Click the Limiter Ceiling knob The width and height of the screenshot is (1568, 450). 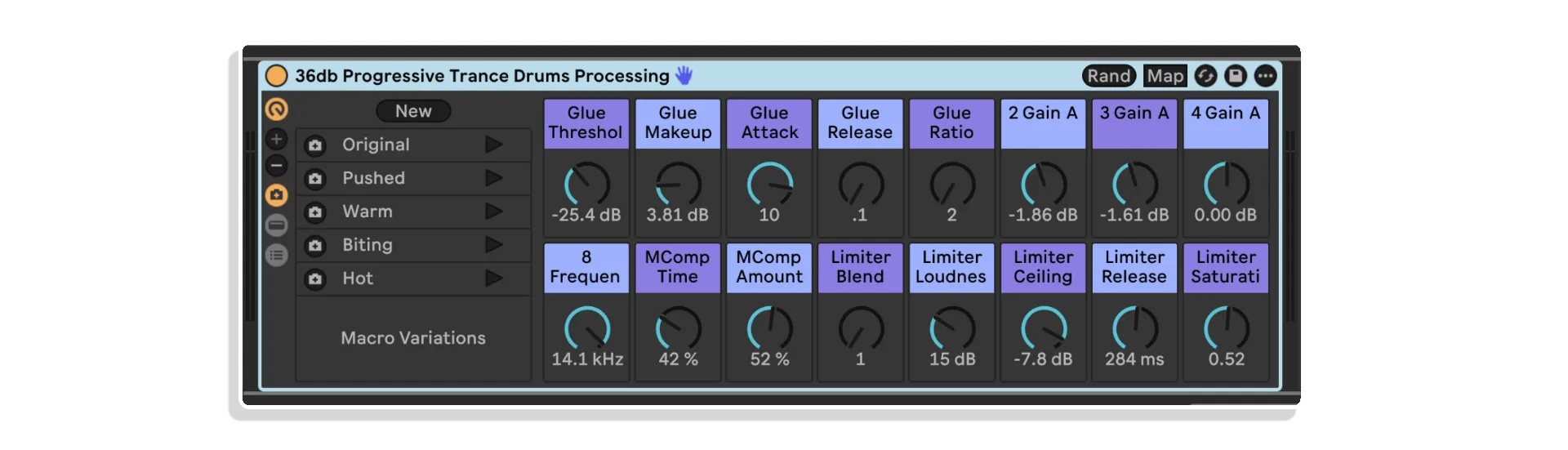coord(1044,328)
